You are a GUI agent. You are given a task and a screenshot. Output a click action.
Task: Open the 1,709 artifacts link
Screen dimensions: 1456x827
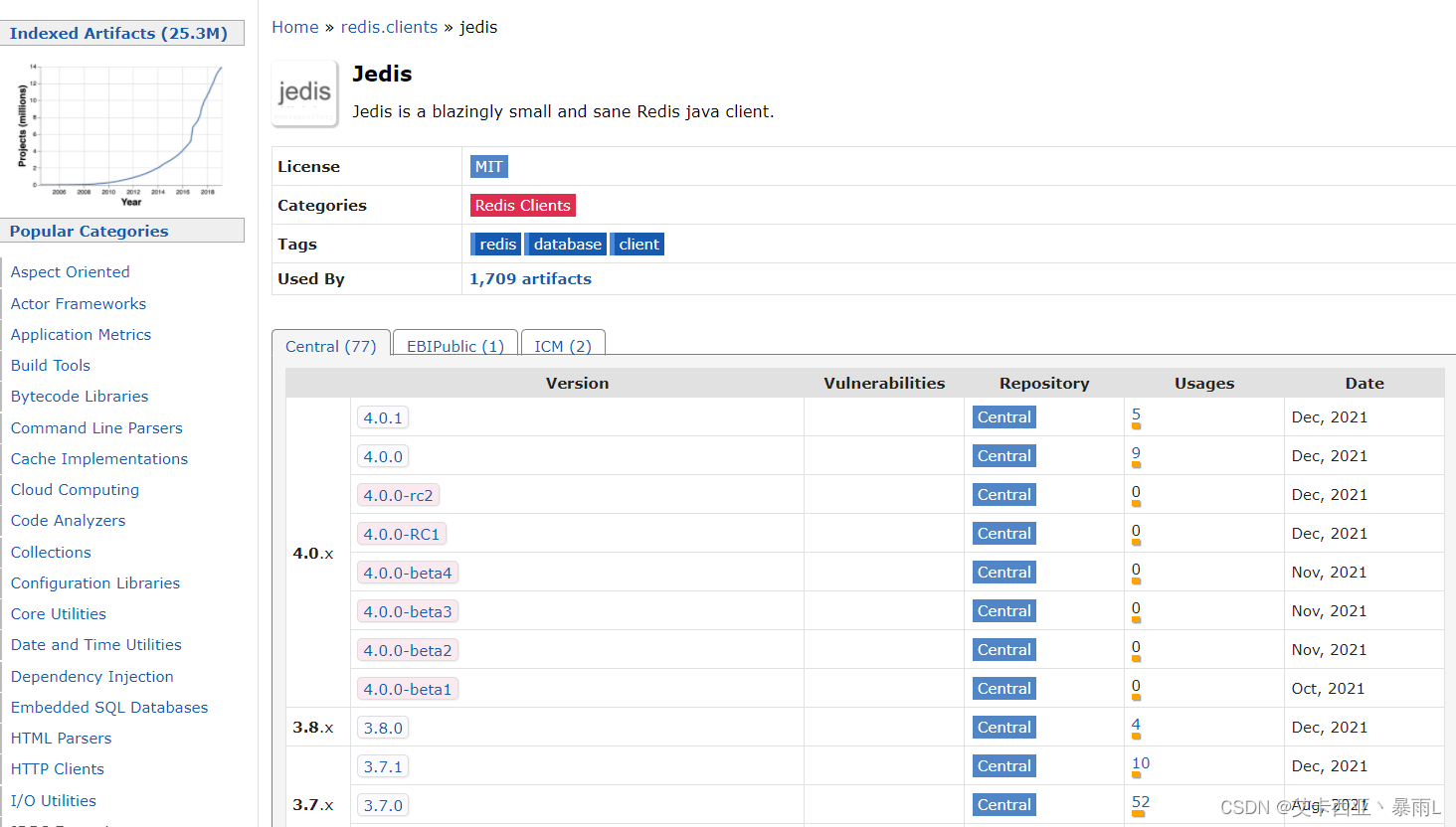[x=530, y=279]
